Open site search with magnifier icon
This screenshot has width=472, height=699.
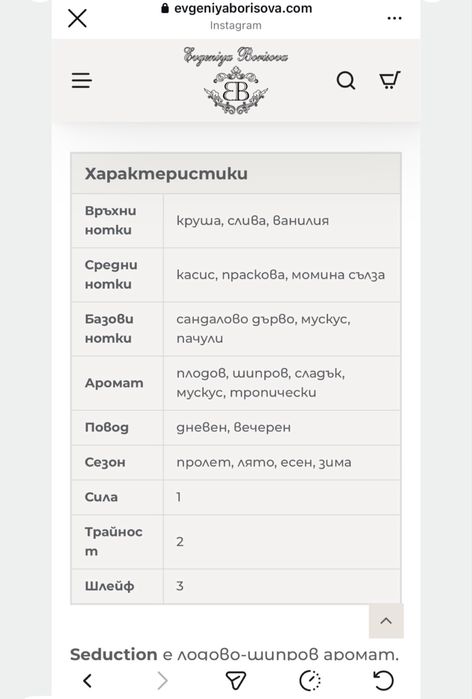click(x=346, y=81)
